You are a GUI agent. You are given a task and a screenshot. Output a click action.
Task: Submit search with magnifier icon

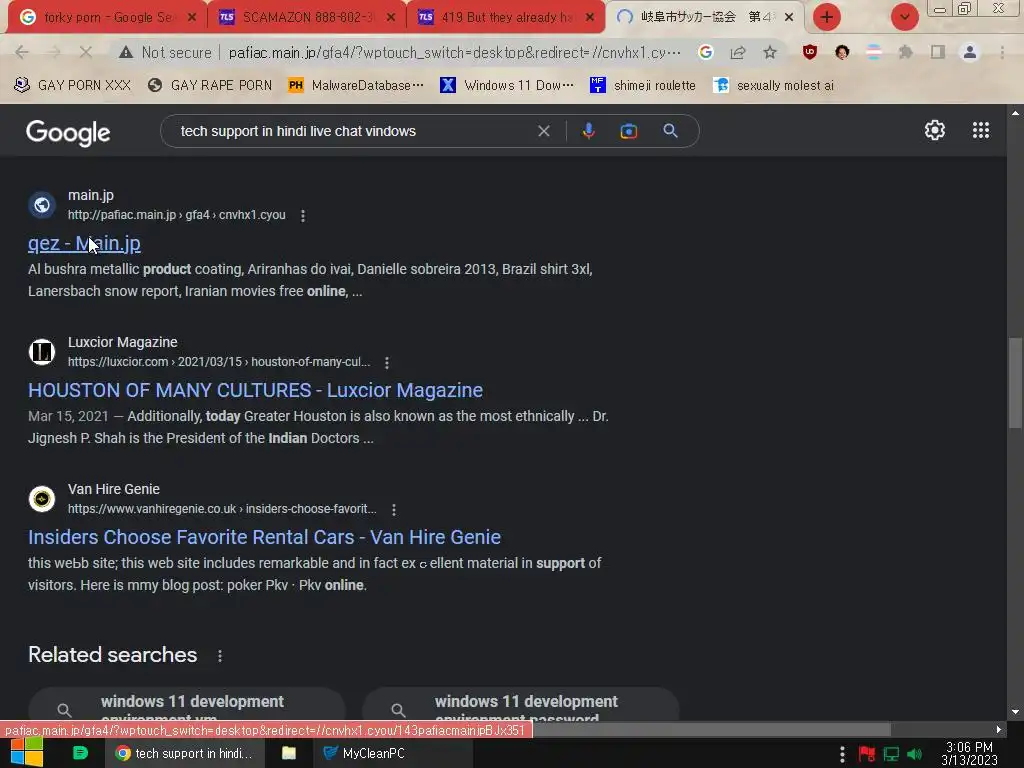click(670, 131)
